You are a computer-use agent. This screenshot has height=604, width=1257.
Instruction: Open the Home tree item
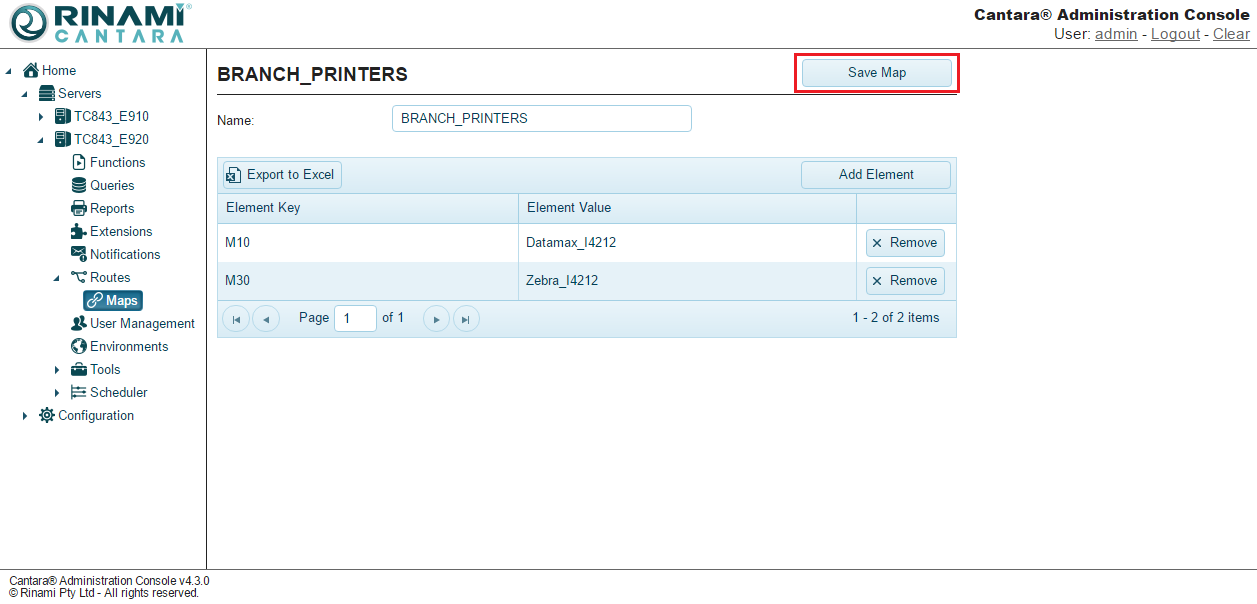click(58, 70)
